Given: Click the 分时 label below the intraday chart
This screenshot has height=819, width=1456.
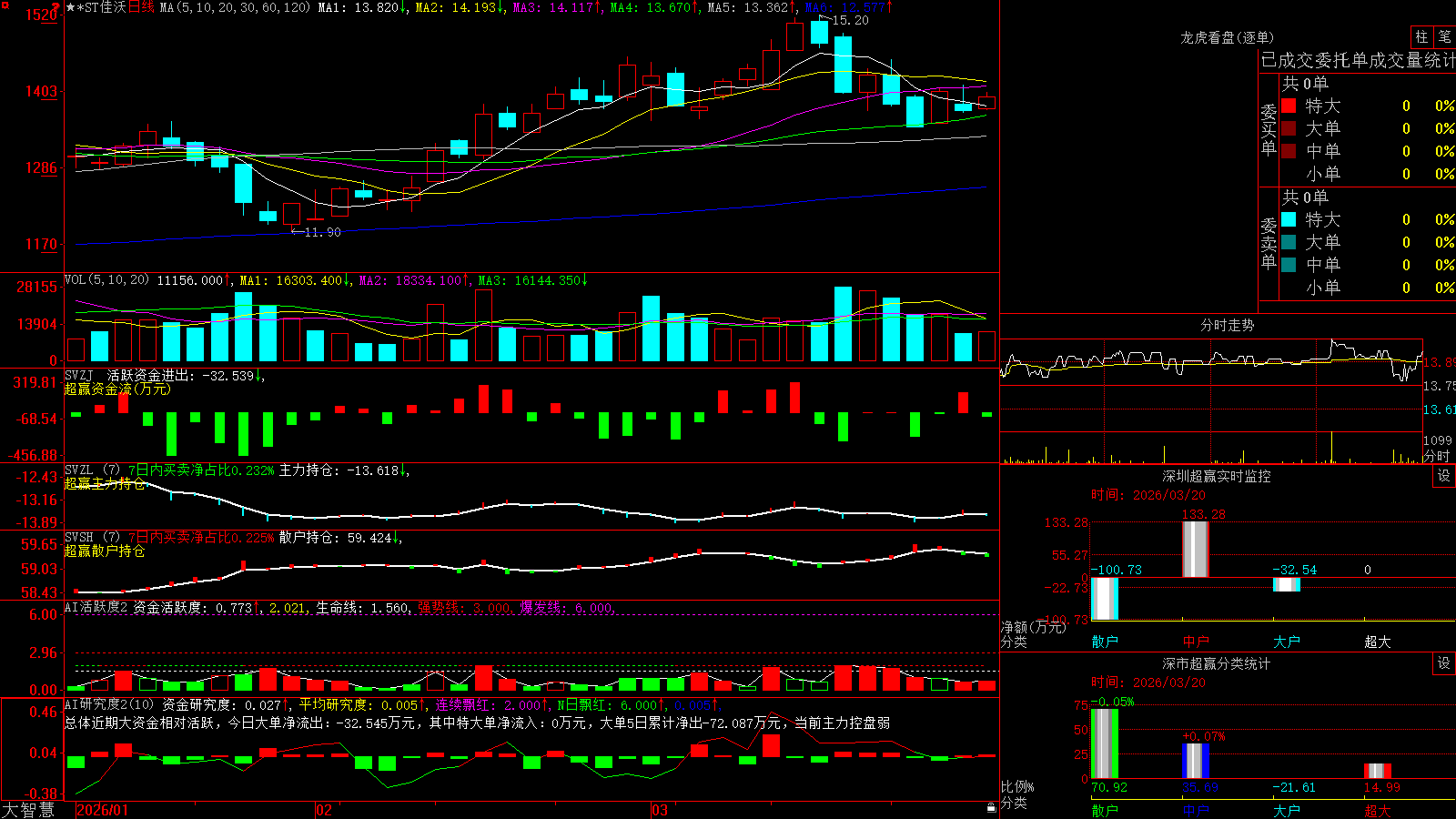Looking at the screenshot, I should [1437, 456].
